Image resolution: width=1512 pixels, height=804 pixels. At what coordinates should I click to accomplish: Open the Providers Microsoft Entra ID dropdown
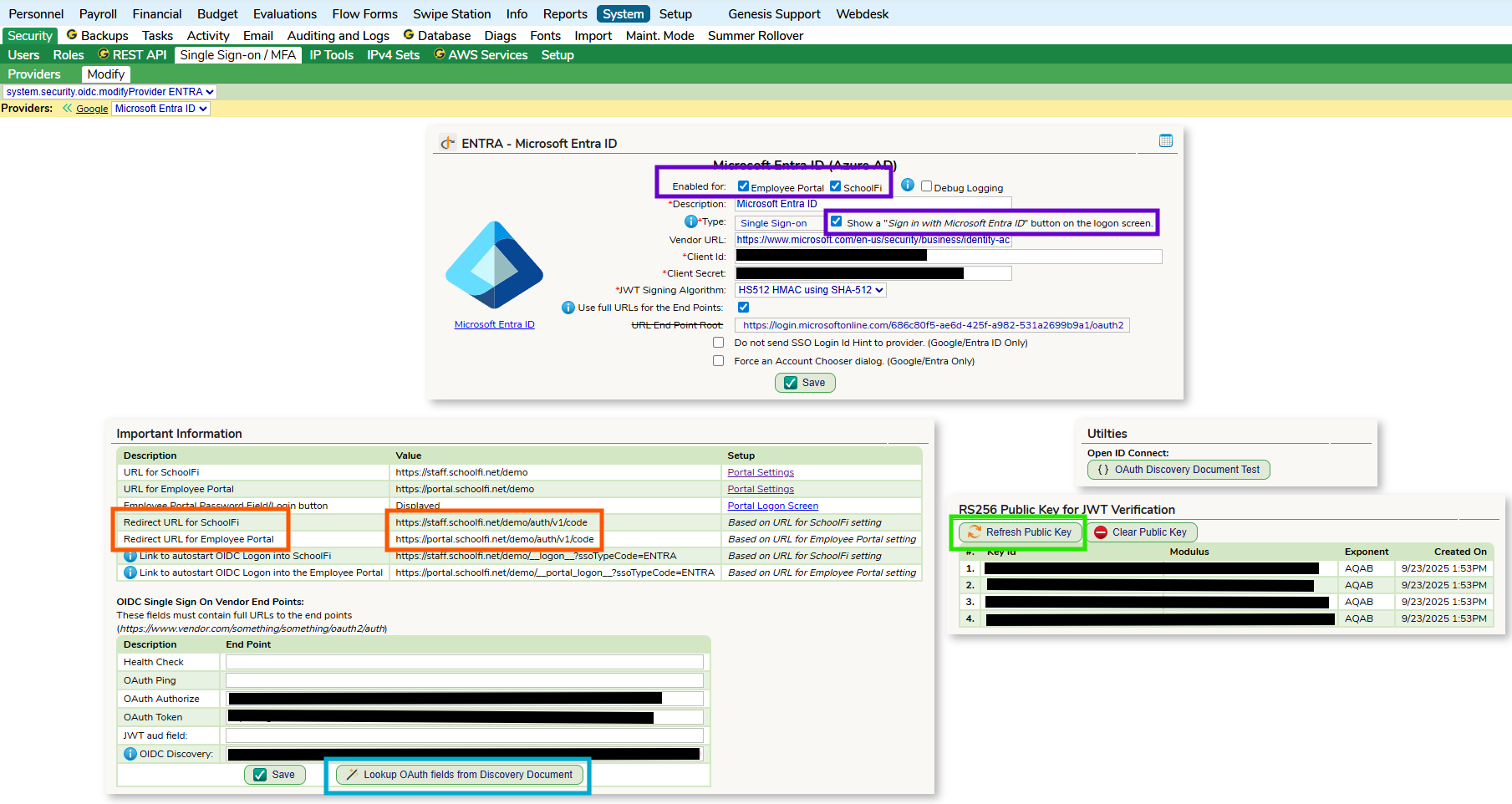point(160,109)
